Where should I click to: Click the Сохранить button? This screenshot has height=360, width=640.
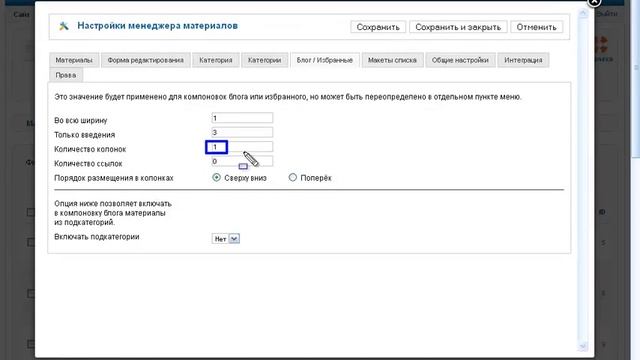(x=378, y=27)
